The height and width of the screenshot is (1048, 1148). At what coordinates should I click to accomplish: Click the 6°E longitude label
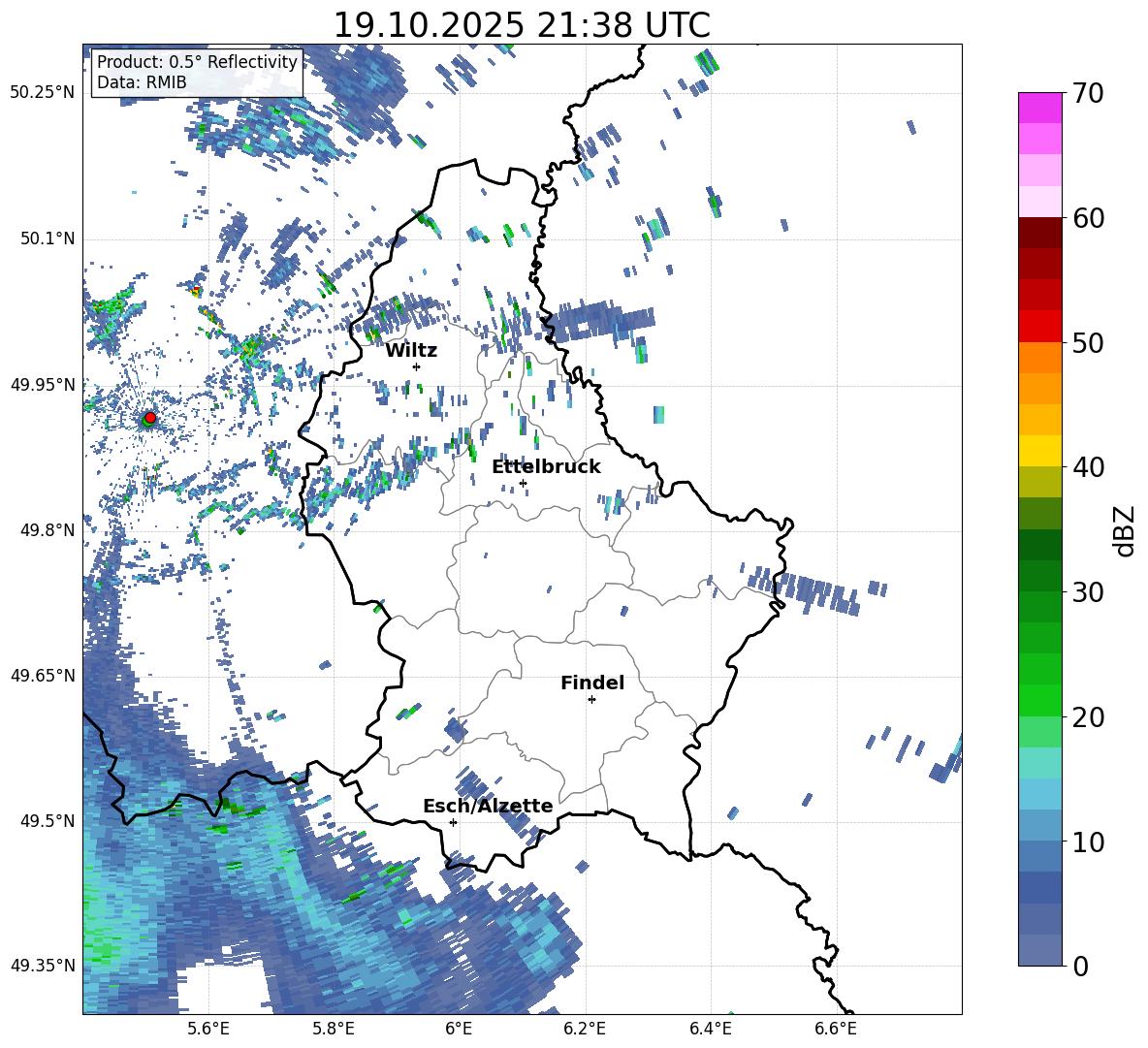tap(459, 1030)
